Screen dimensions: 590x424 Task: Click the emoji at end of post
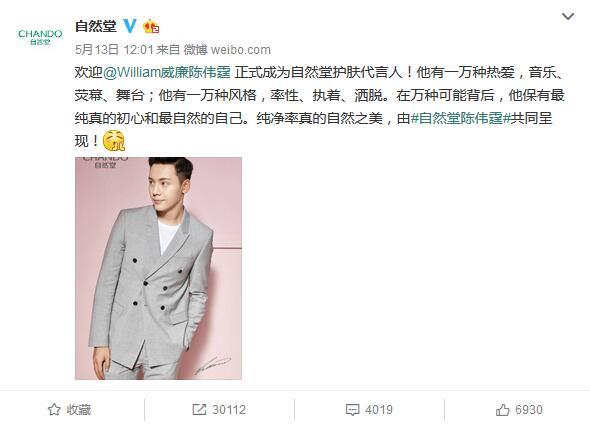114,141
